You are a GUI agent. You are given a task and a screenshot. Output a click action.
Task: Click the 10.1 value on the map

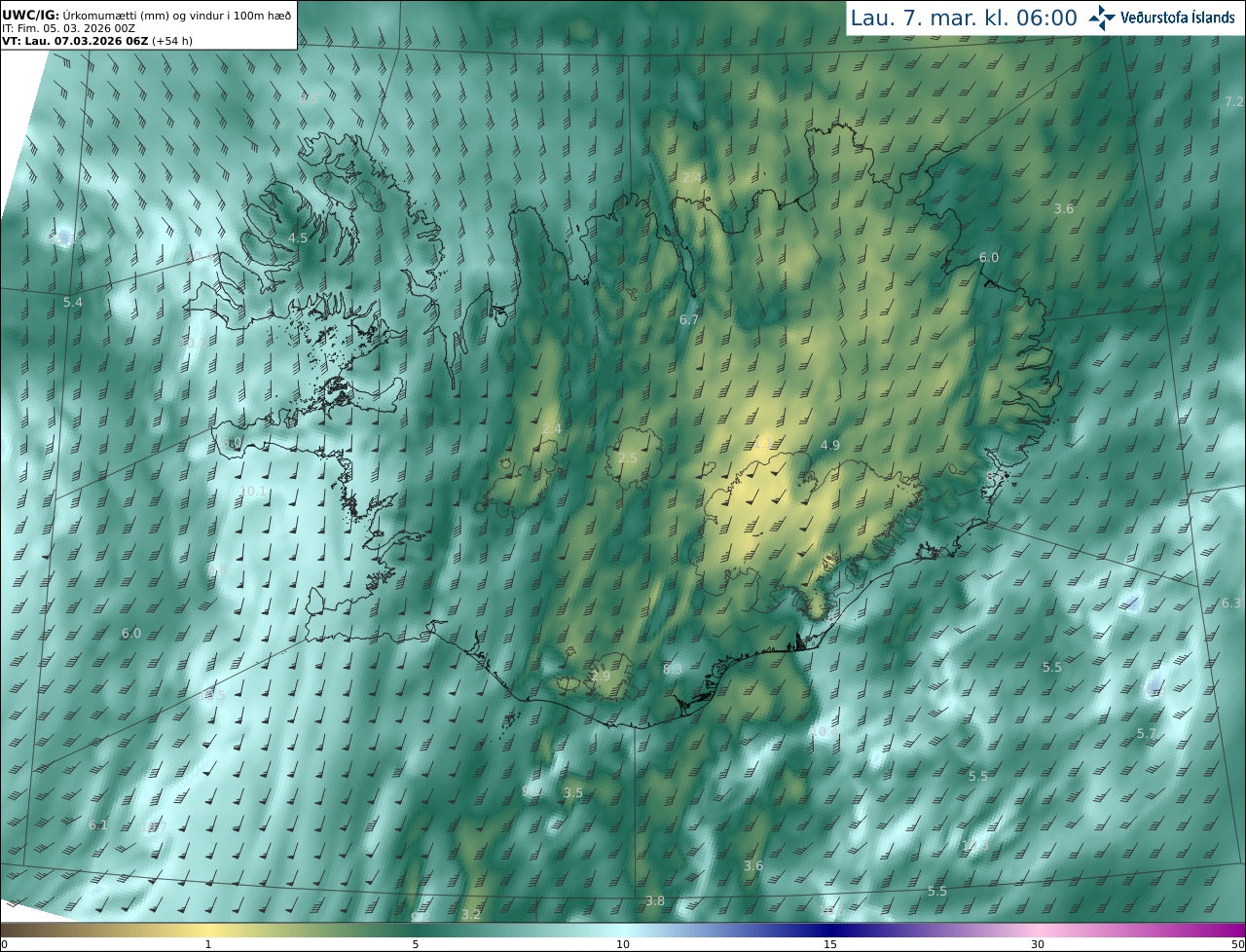tap(252, 492)
